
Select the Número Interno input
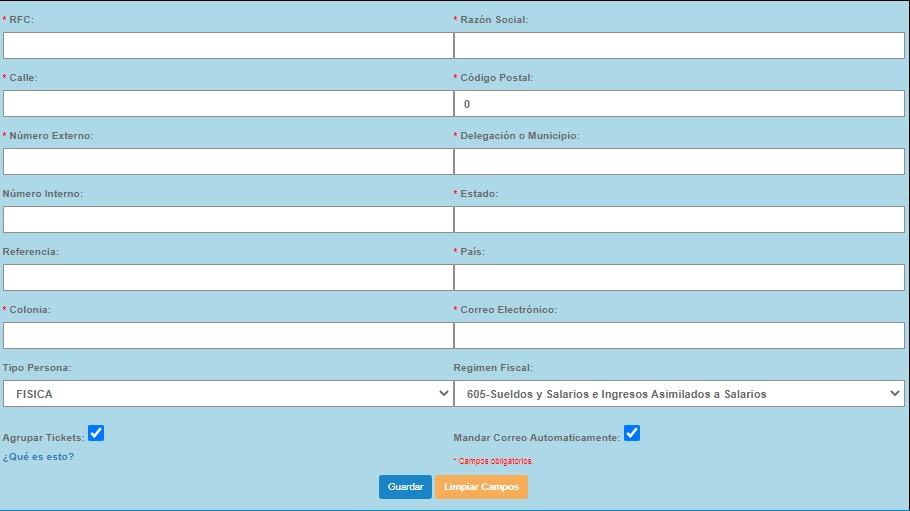[228, 220]
